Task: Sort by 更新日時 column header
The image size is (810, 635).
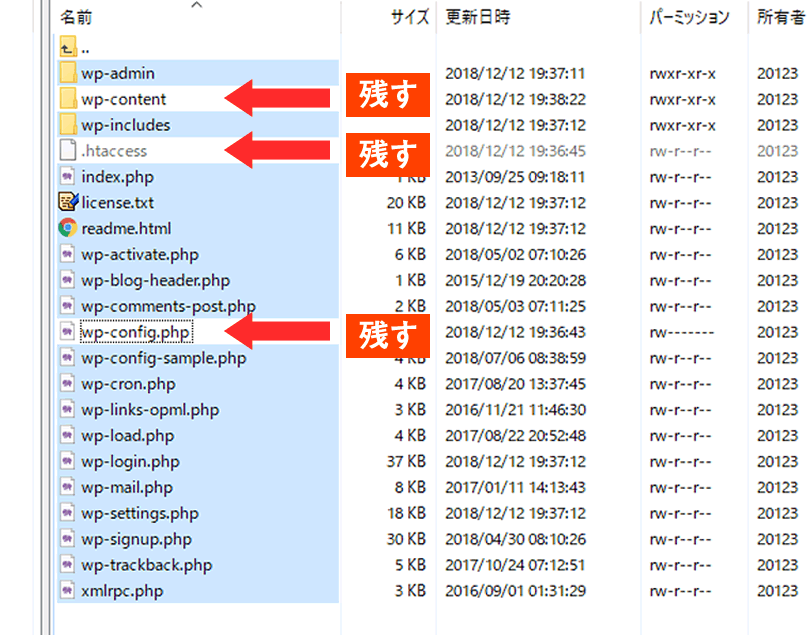Action: point(478,18)
